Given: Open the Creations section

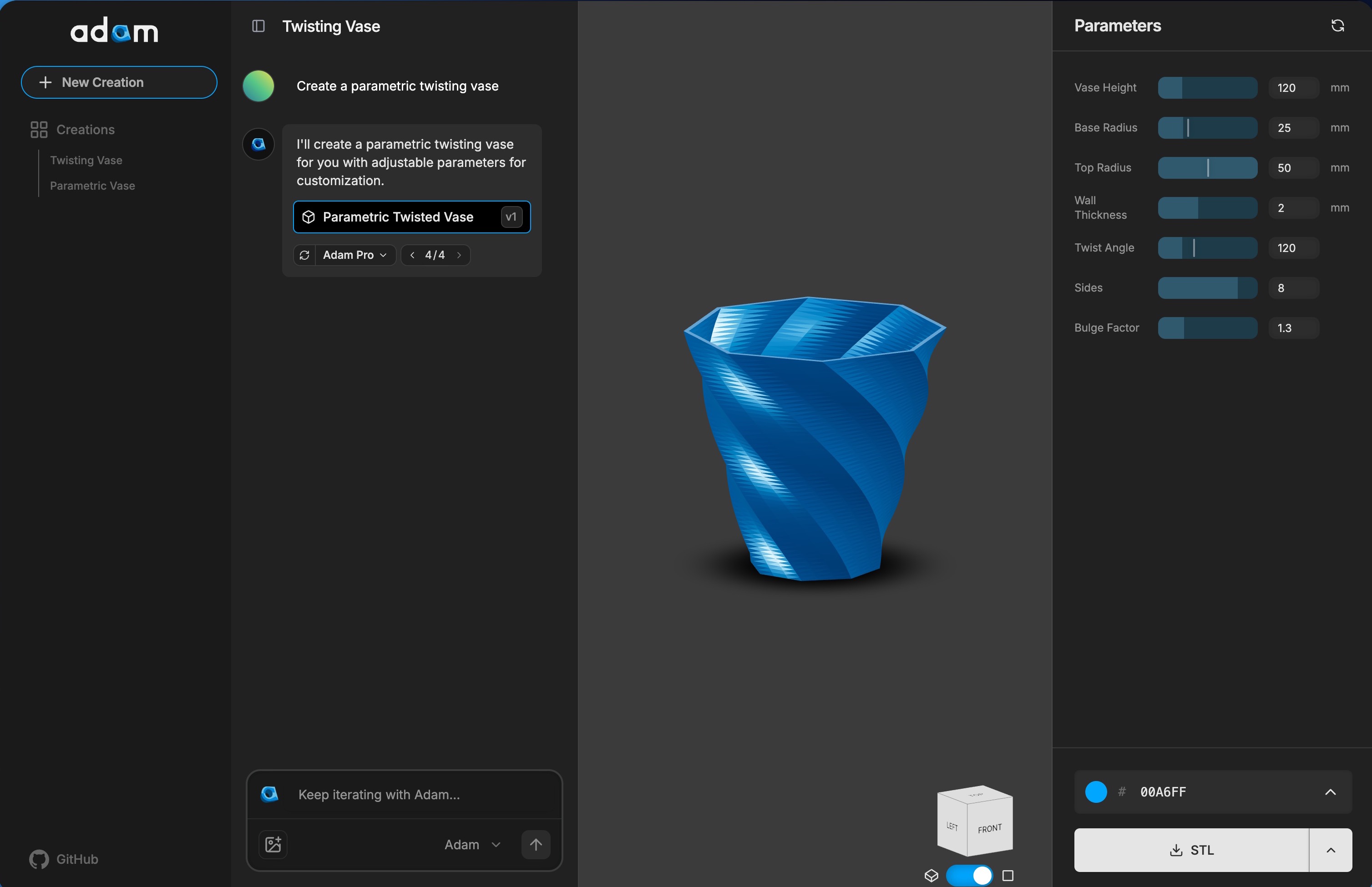Looking at the screenshot, I should tap(73, 130).
